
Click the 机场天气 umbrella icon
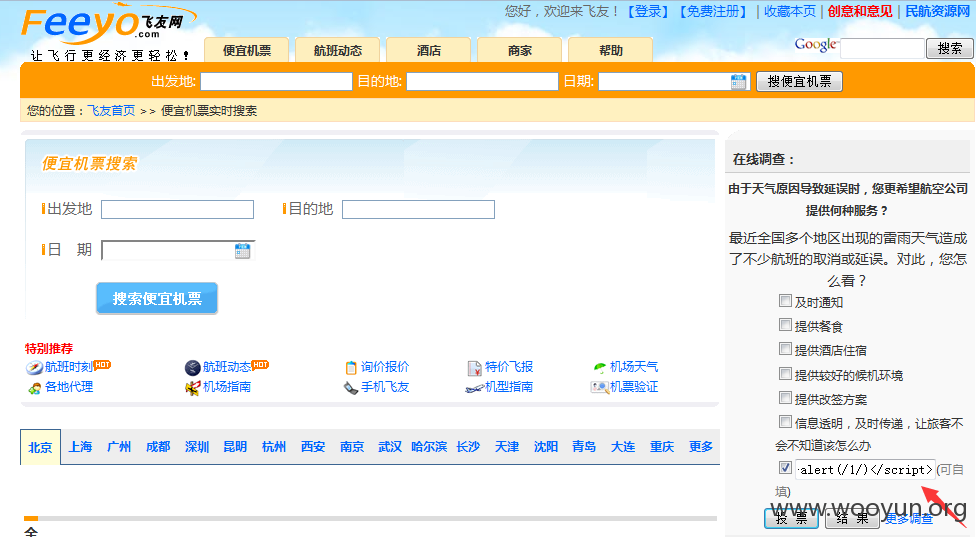(x=599, y=367)
